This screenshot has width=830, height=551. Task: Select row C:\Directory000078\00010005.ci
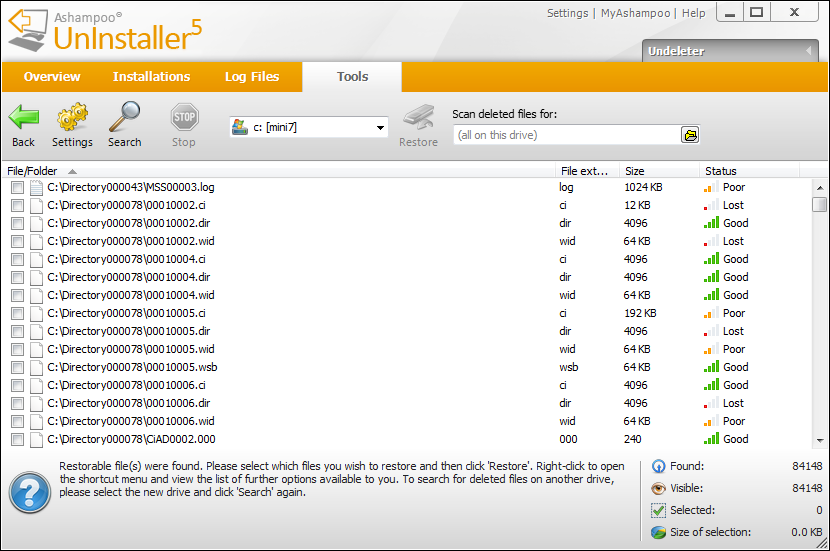pyautogui.click(x=408, y=313)
